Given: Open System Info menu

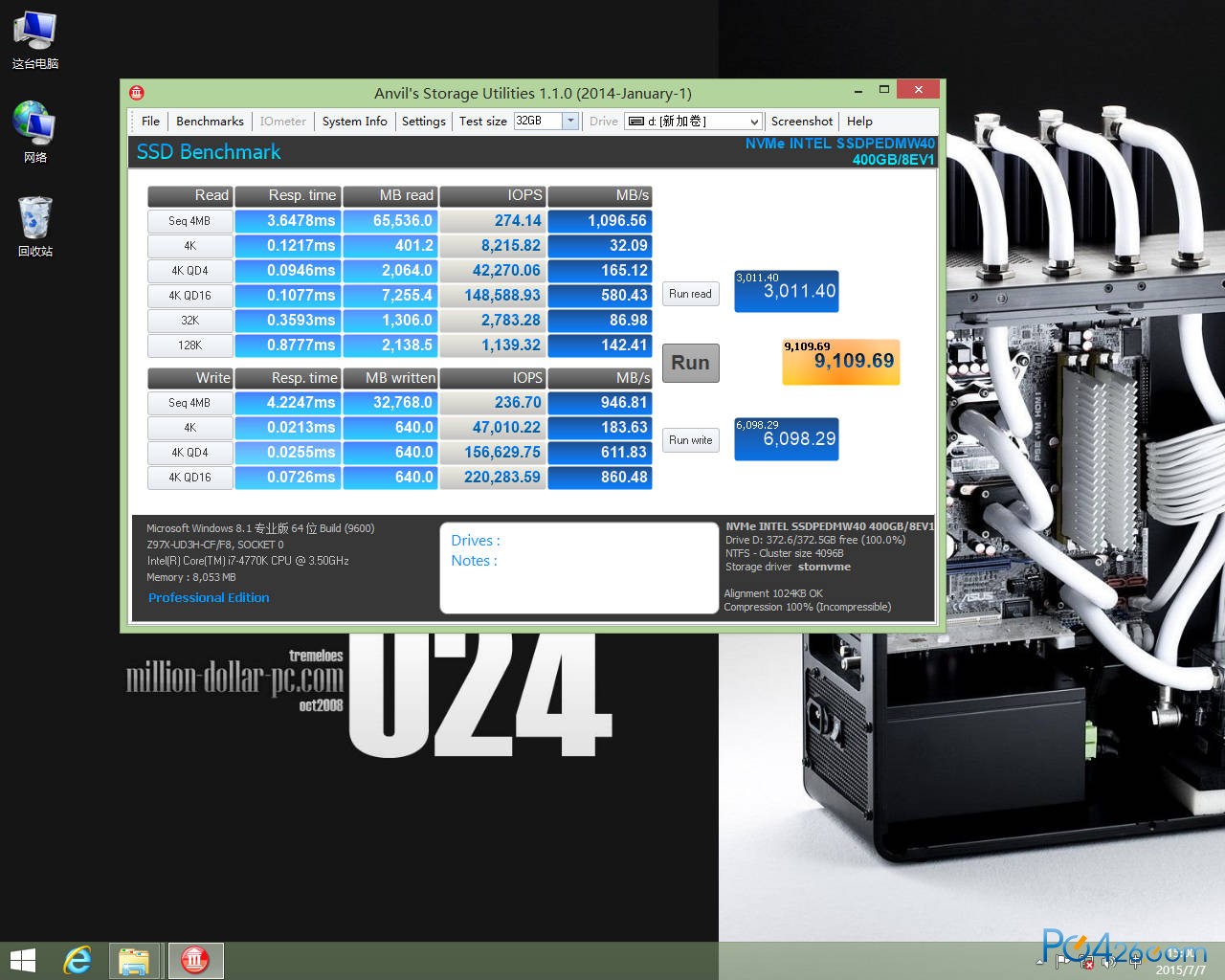Looking at the screenshot, I should tap(354, 122).
